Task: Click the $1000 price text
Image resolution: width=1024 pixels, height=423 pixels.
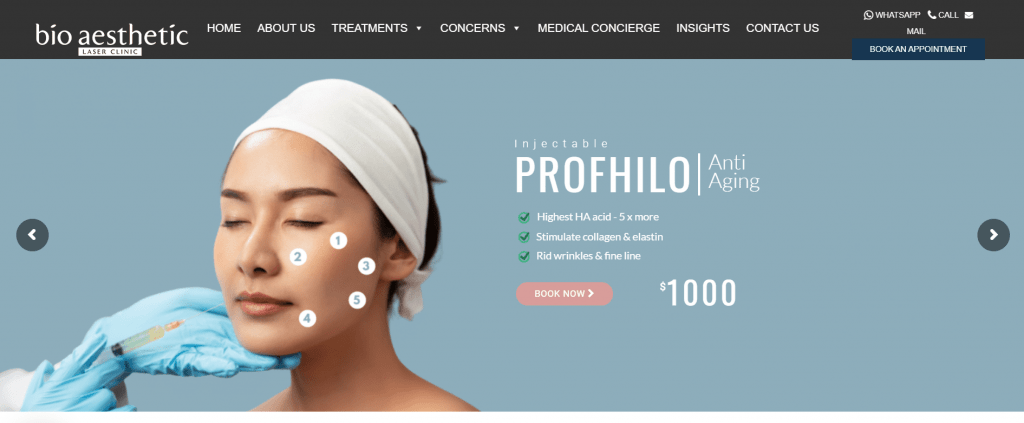Action: (698, 293)
